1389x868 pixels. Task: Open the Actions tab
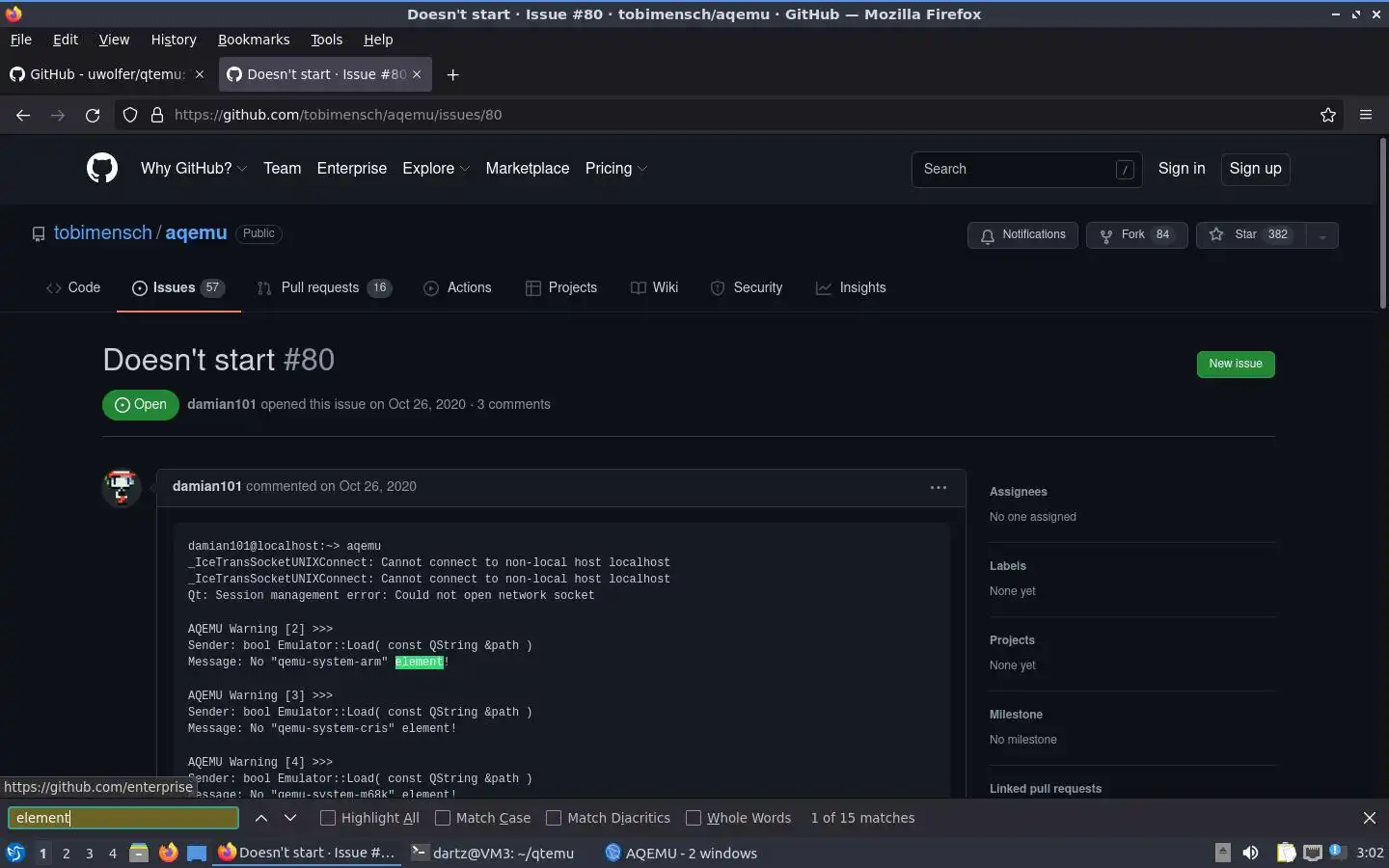point(457,287)
